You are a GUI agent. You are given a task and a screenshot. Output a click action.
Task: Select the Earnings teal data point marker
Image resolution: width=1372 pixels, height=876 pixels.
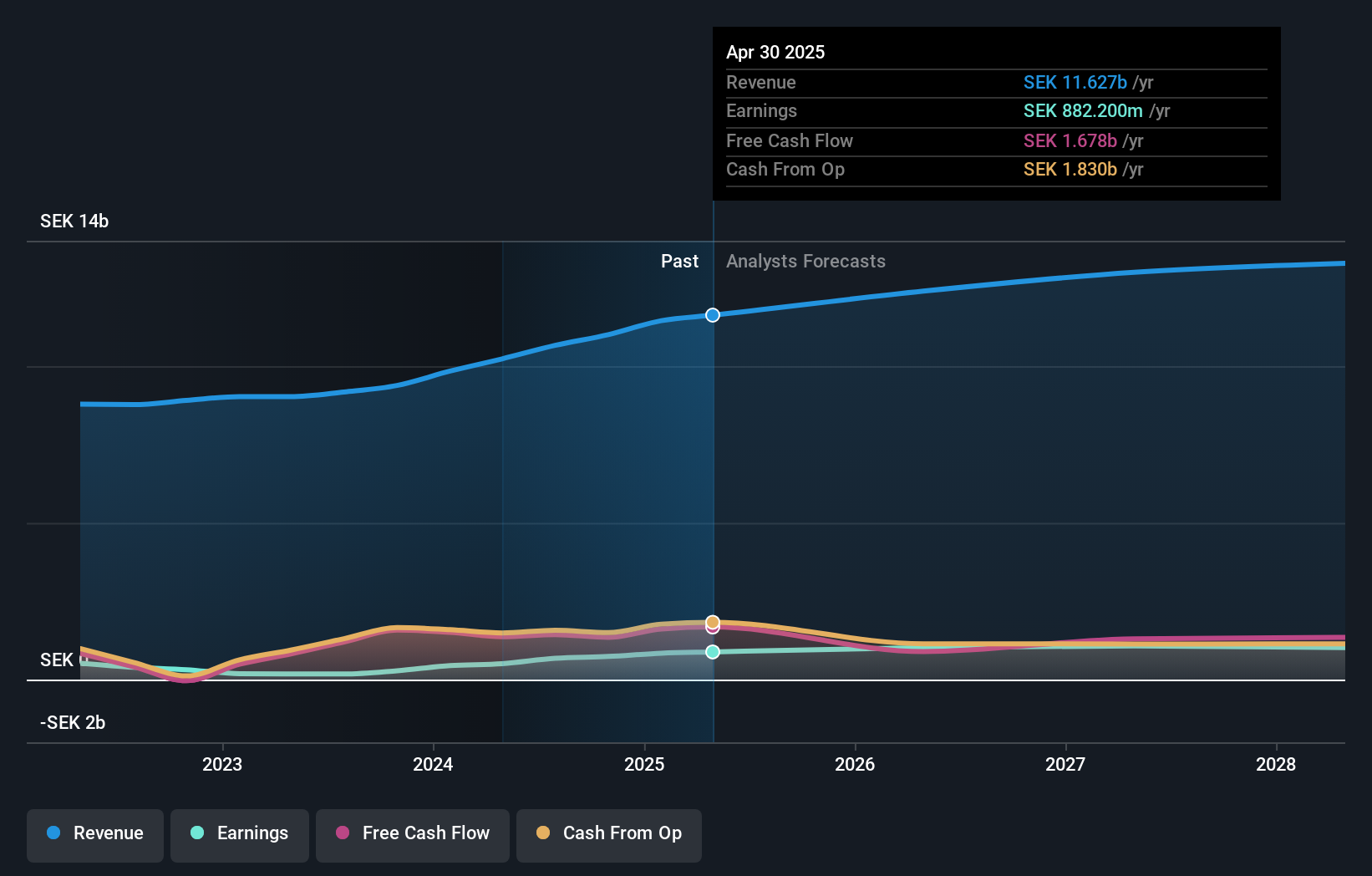pyautogui.click(x=713, y=652)
